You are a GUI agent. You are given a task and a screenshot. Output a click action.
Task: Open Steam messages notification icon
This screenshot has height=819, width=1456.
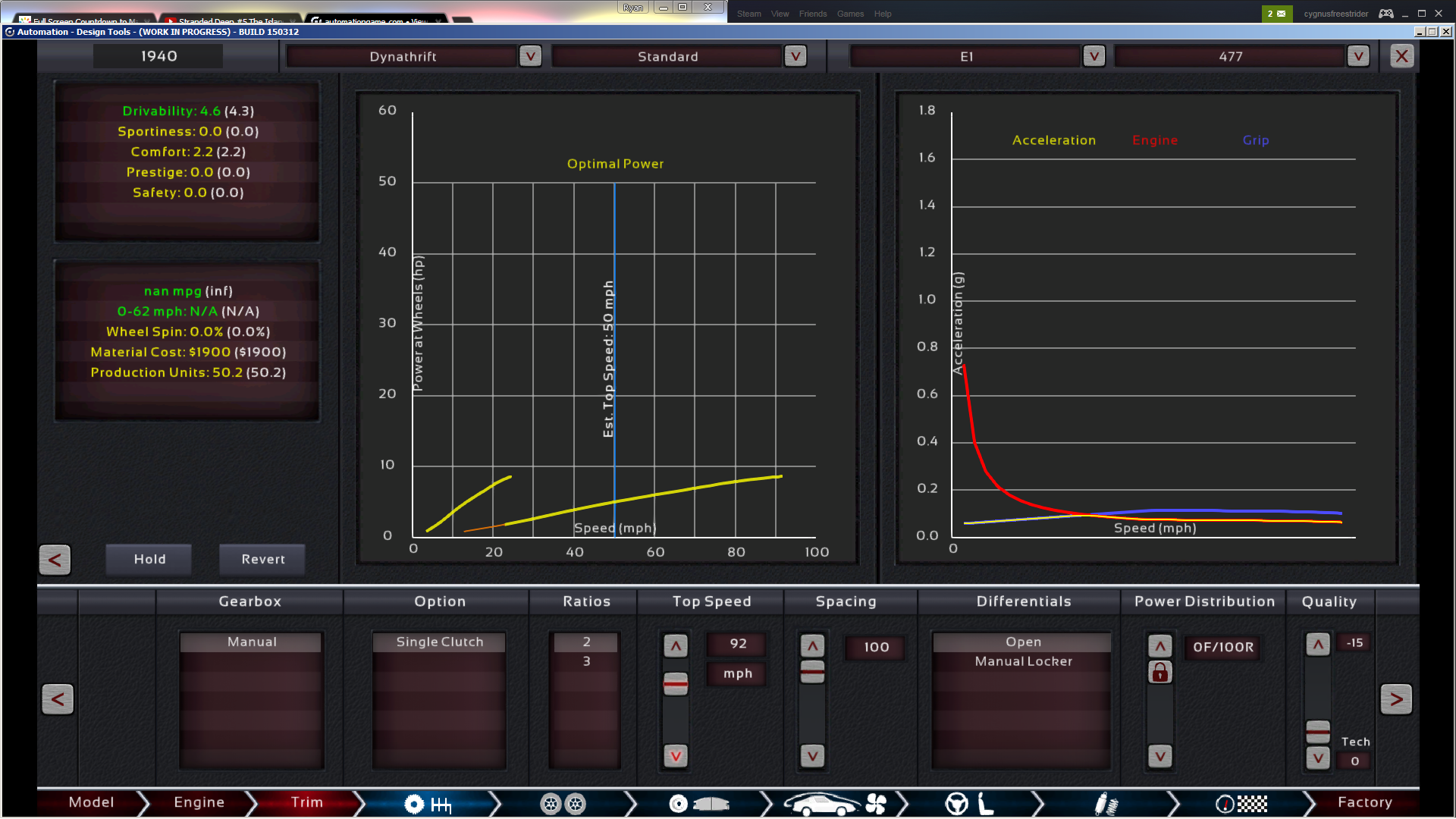tap(1276, 14)
